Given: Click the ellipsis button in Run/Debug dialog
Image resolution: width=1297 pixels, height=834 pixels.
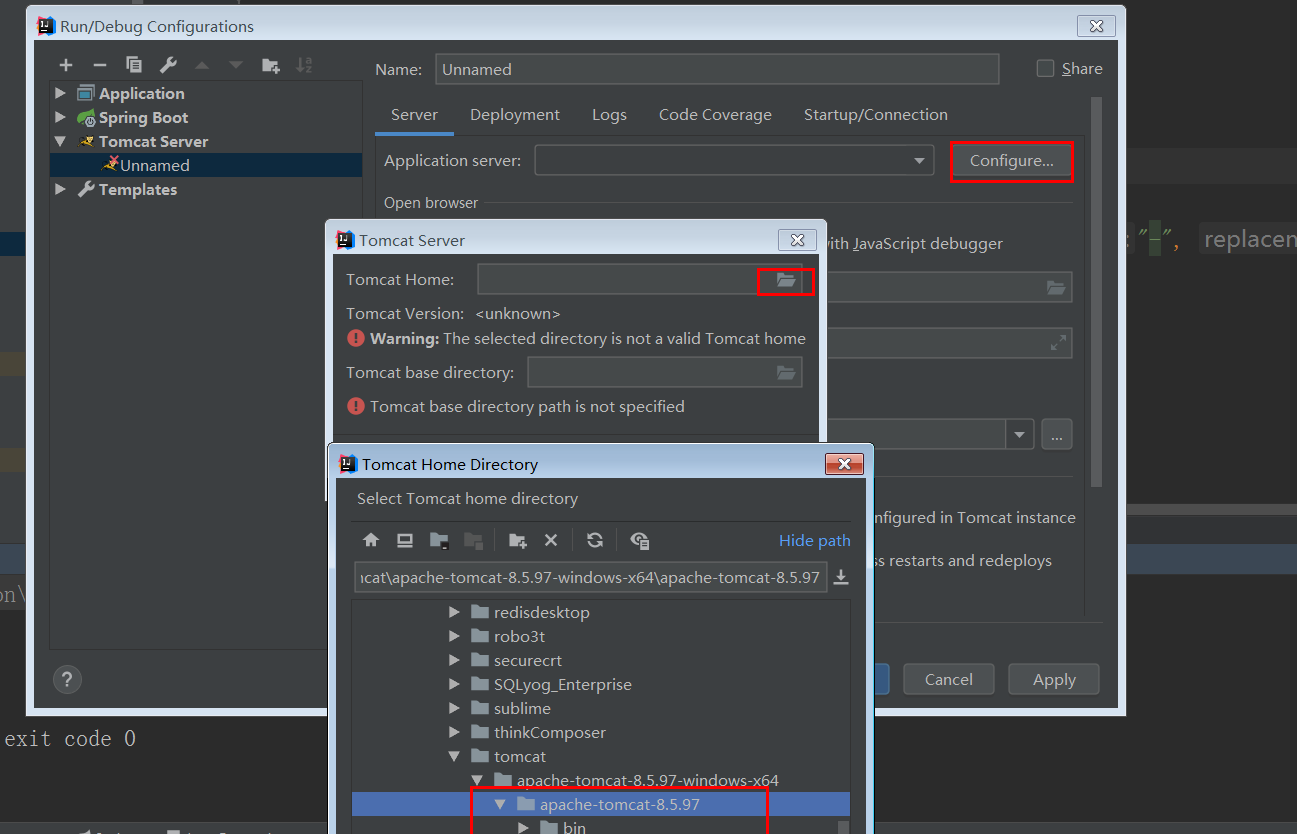Looking at the screenshot, I should [x=1057, y=434].
